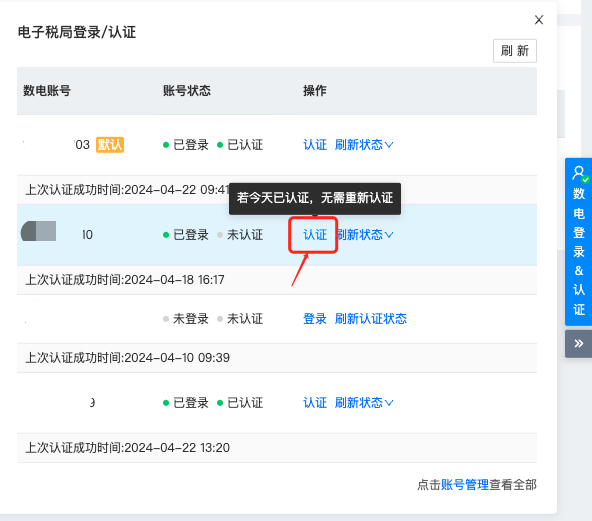
Task: Click the blurred account avatar in second row
Action: click(39, 231)
